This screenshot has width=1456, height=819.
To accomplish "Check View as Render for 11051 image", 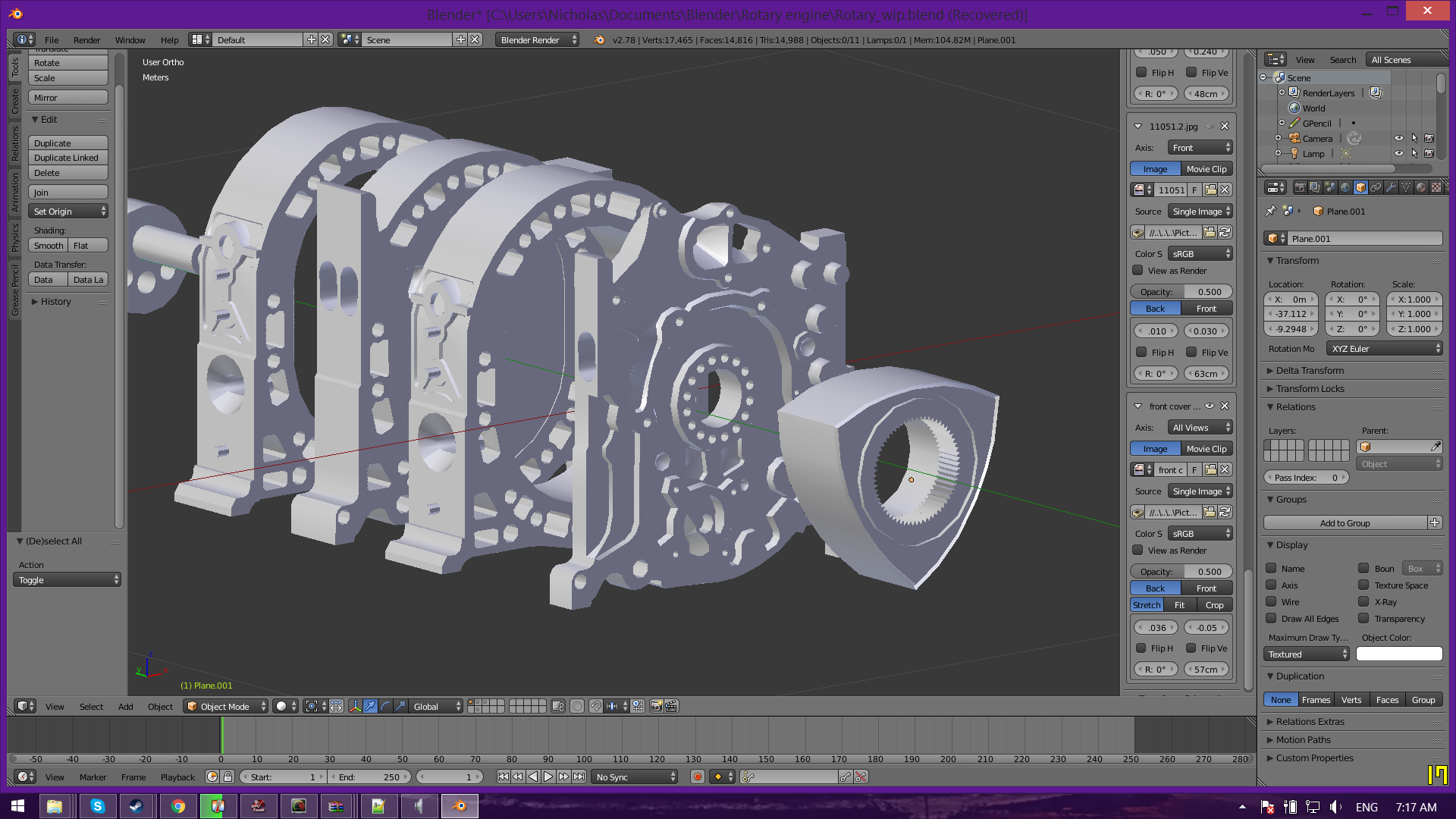I will tap(1137, 270).
